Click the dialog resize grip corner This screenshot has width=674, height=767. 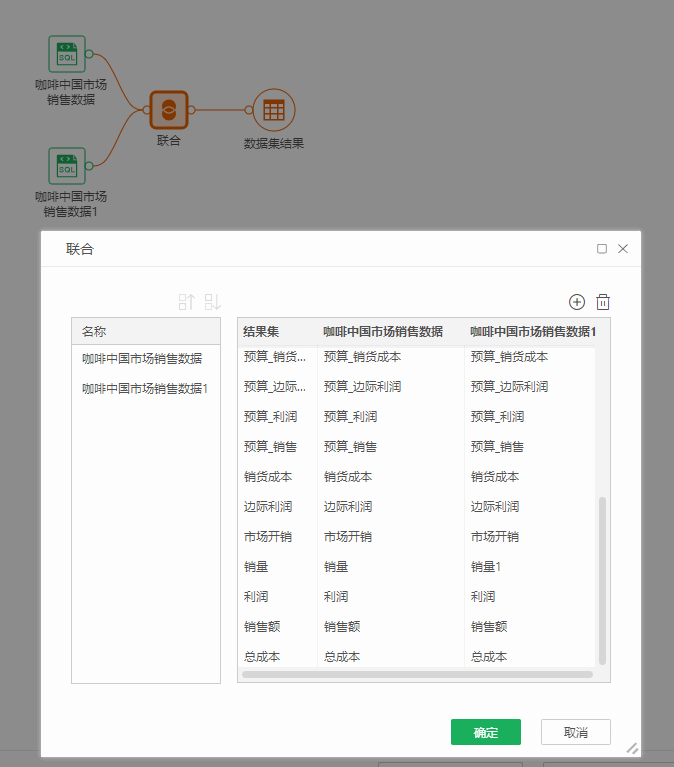(632, 747)
